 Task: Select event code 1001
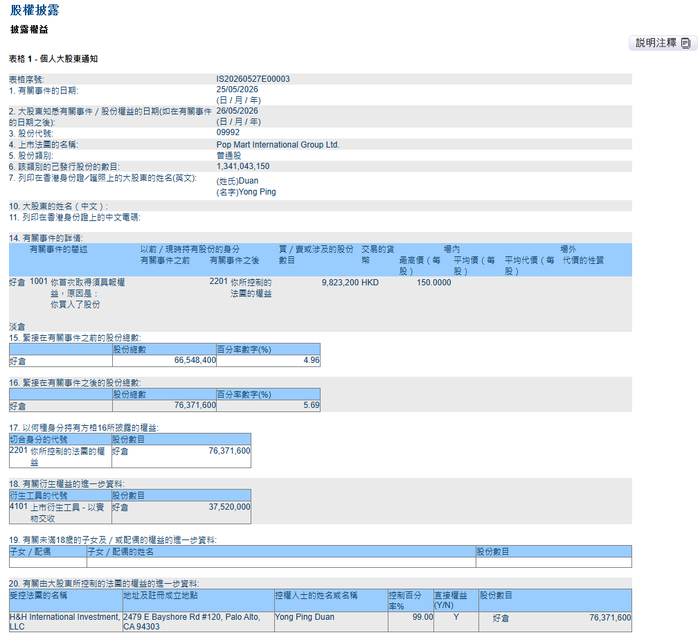click(38, 282)
